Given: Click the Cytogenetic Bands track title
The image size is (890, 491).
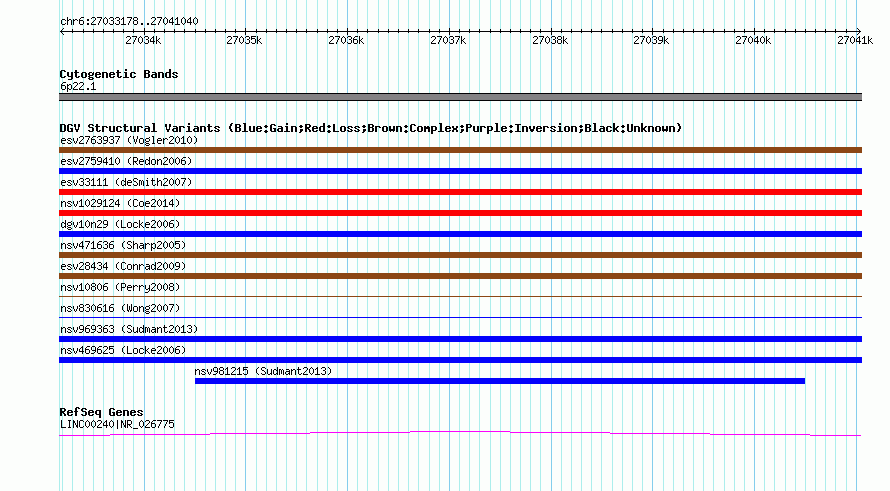Looking at the screenshot, I should pyautogui.click(x=119, y=74).
